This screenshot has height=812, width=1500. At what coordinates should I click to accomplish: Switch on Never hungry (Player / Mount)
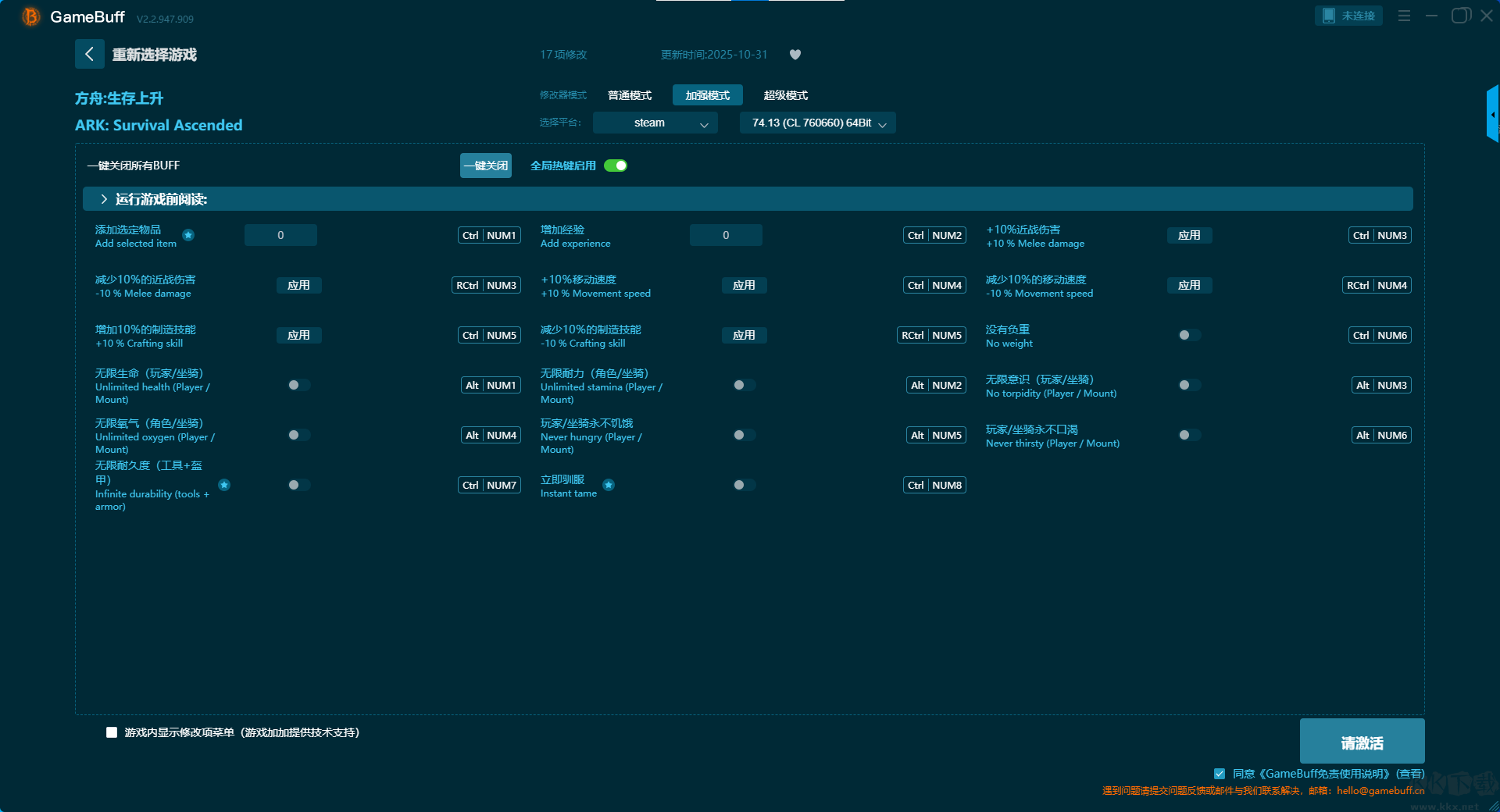[745, 435]
